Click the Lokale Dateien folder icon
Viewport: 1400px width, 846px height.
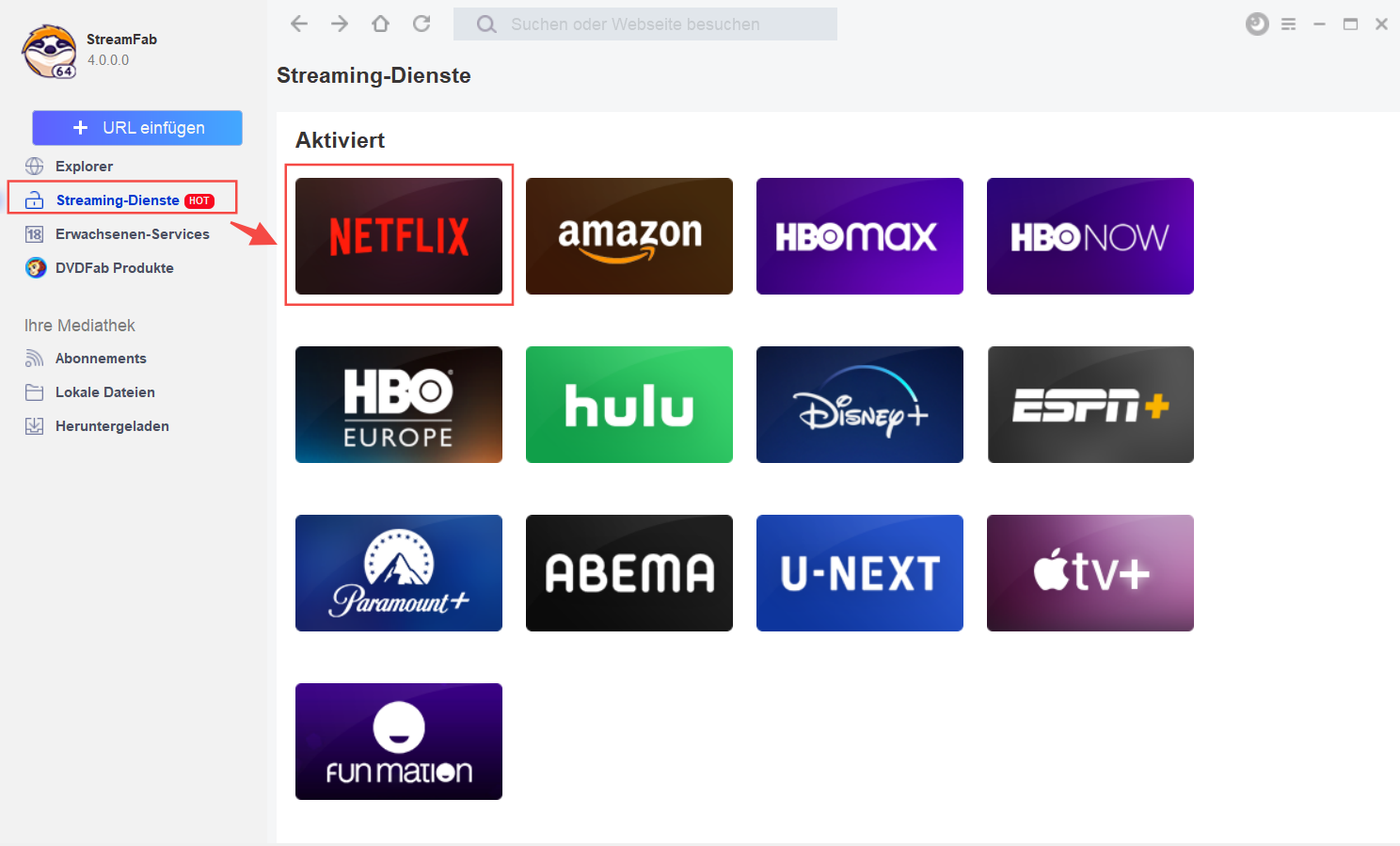click(35, 392)
